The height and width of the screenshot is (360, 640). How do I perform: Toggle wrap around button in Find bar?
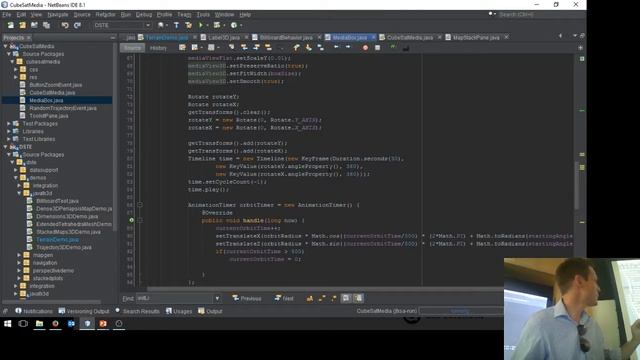(358, 298)
